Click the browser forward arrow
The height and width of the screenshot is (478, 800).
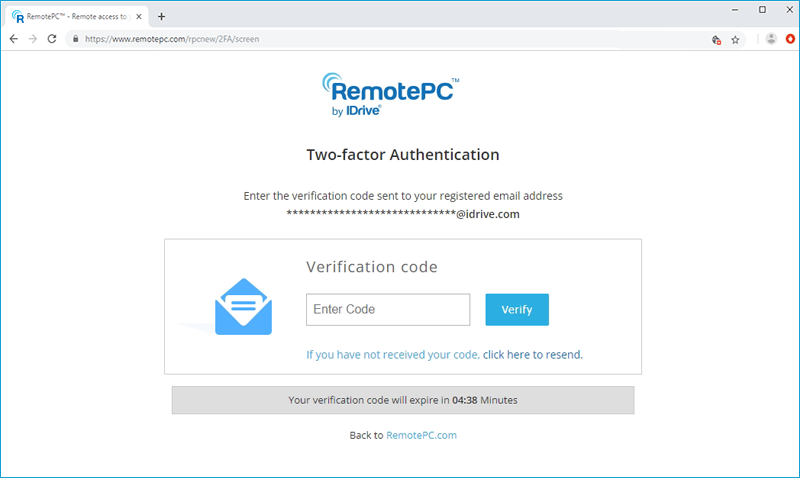[33, 39]
